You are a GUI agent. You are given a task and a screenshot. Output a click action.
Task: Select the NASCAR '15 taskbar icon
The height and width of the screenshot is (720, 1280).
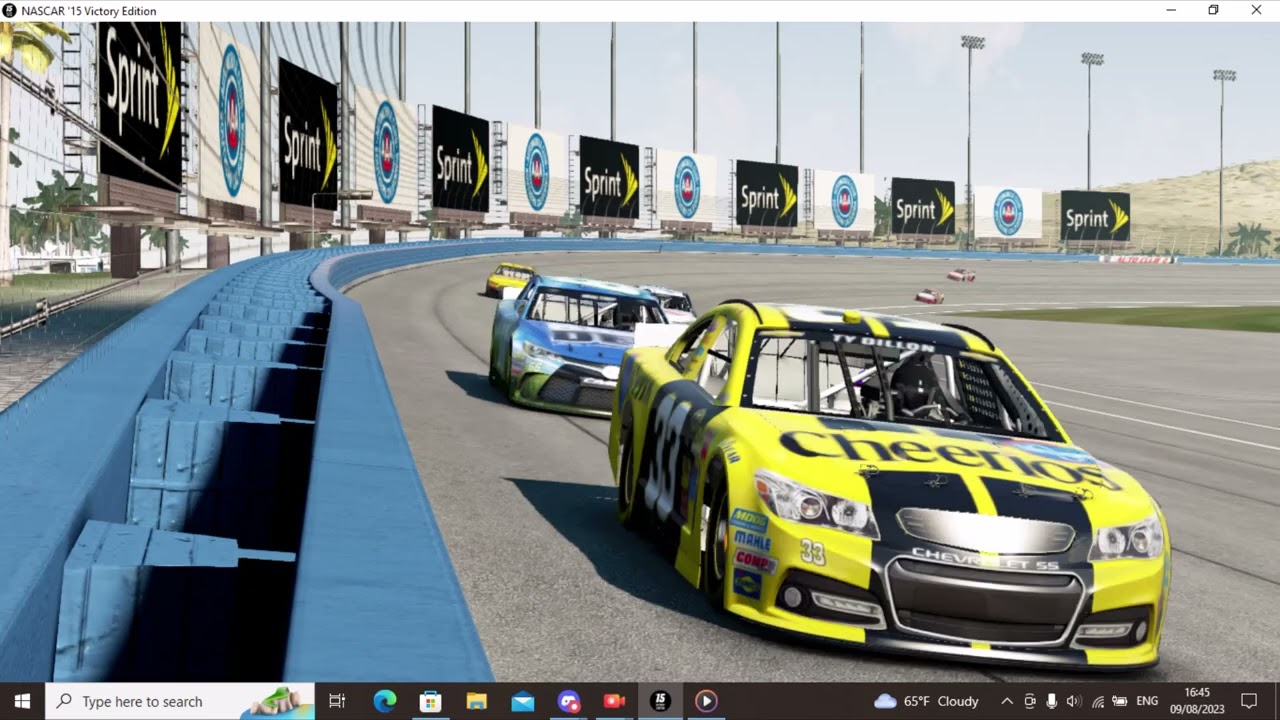coord(660,701)
